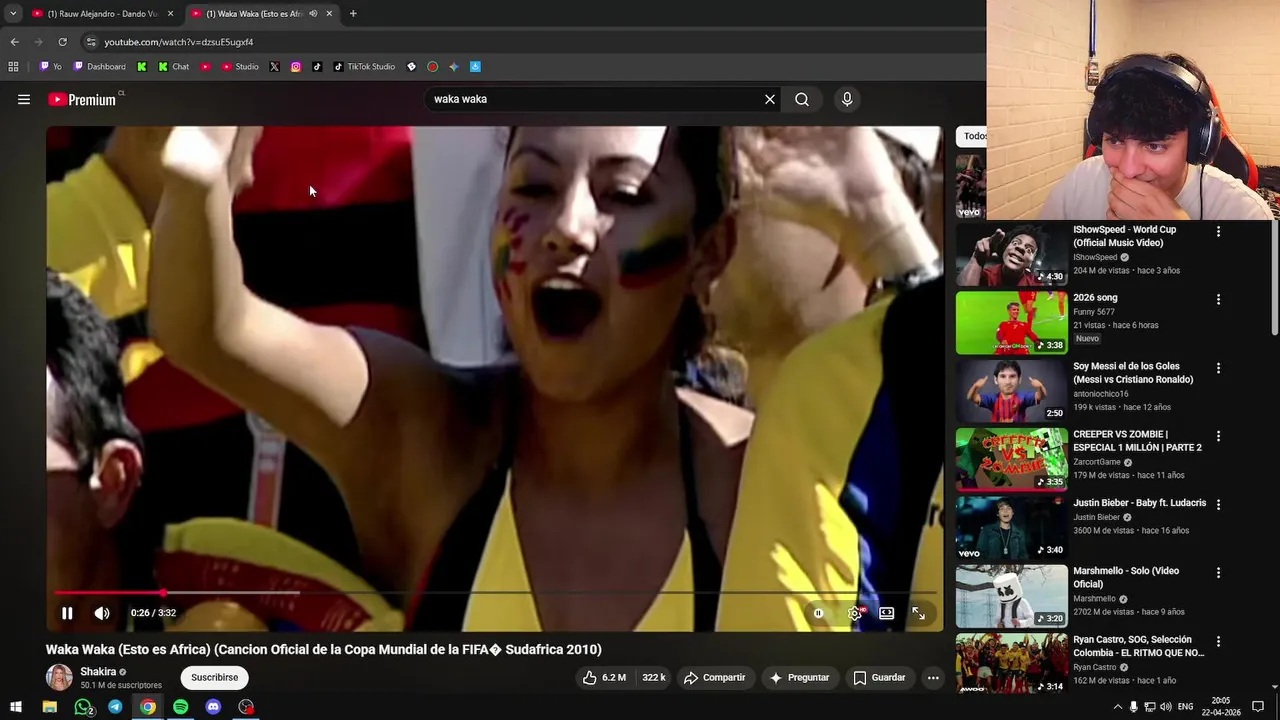Click the page vertical scrollbar
The image size is (1280, 720).
pyautogui.click(x=1274, y=280)
